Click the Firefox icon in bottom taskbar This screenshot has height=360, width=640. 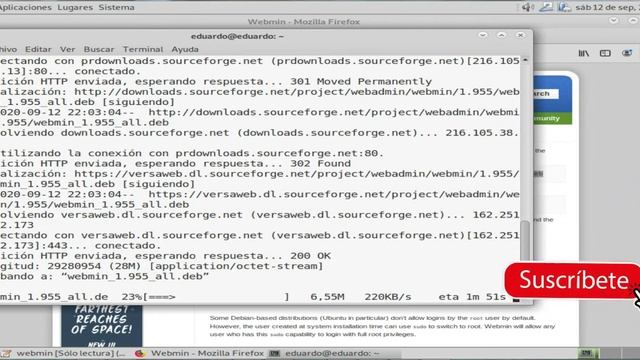coord(140,353)
